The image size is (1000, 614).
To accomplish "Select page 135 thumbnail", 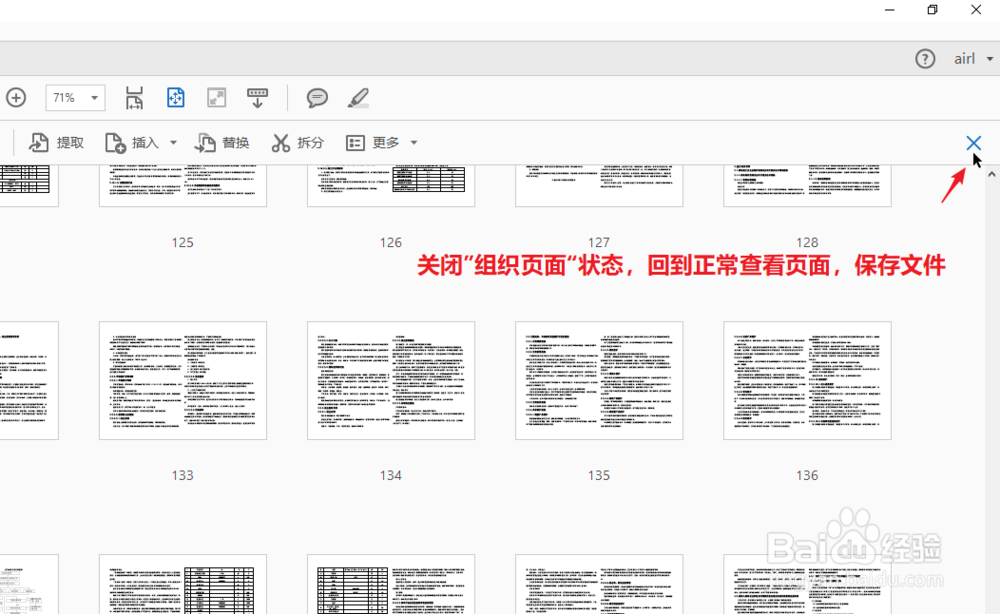I will coord(599,381).
